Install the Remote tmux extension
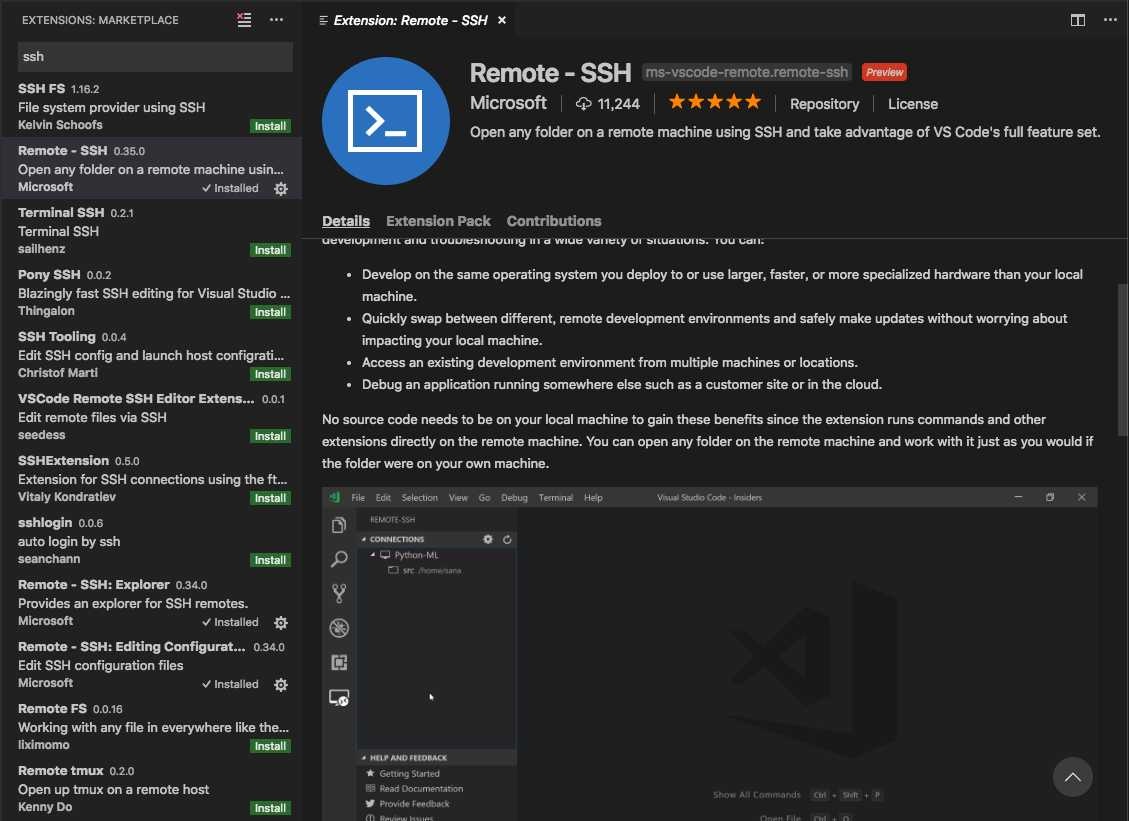1129x821 pixels. click(x=271, y=808)
